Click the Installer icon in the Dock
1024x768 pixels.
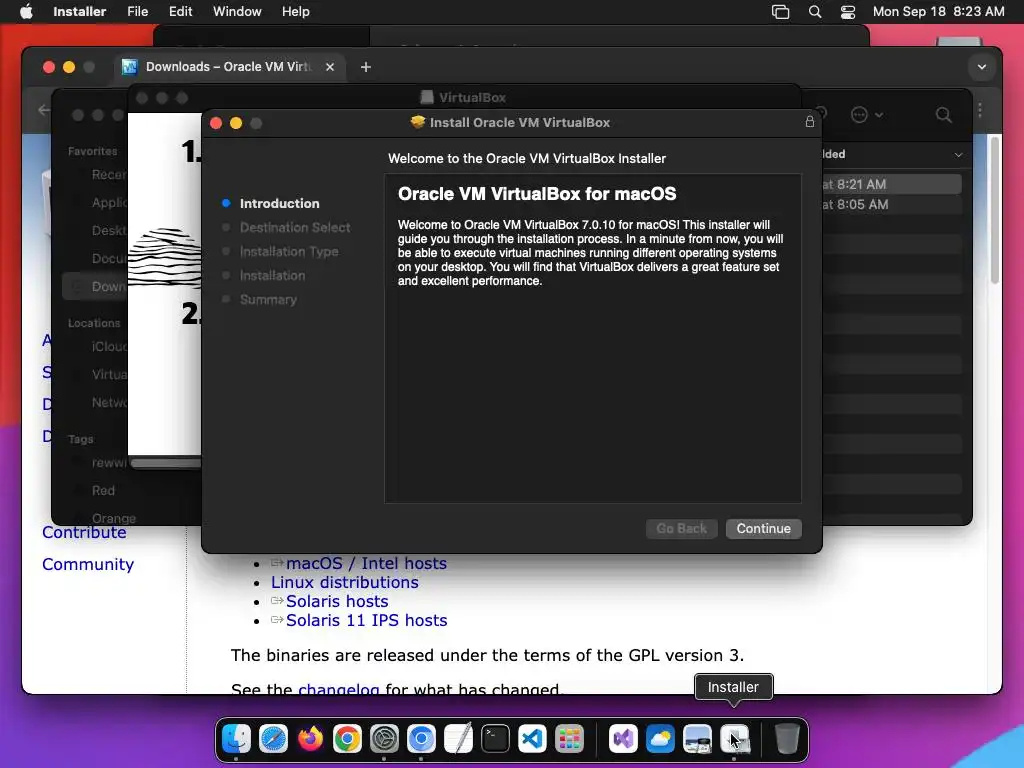734,739
